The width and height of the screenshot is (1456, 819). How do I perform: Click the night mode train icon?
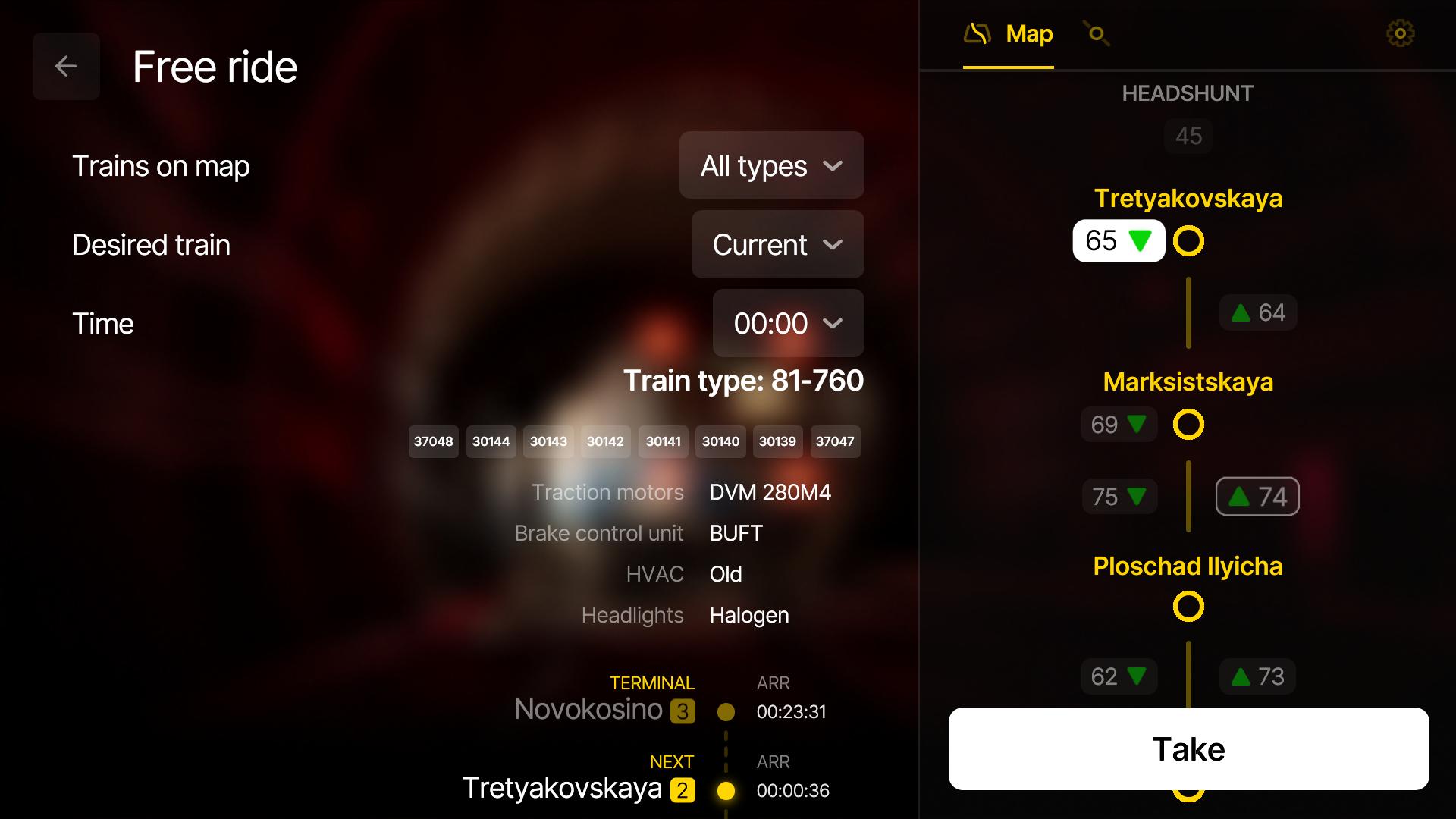tap(978, 34)
